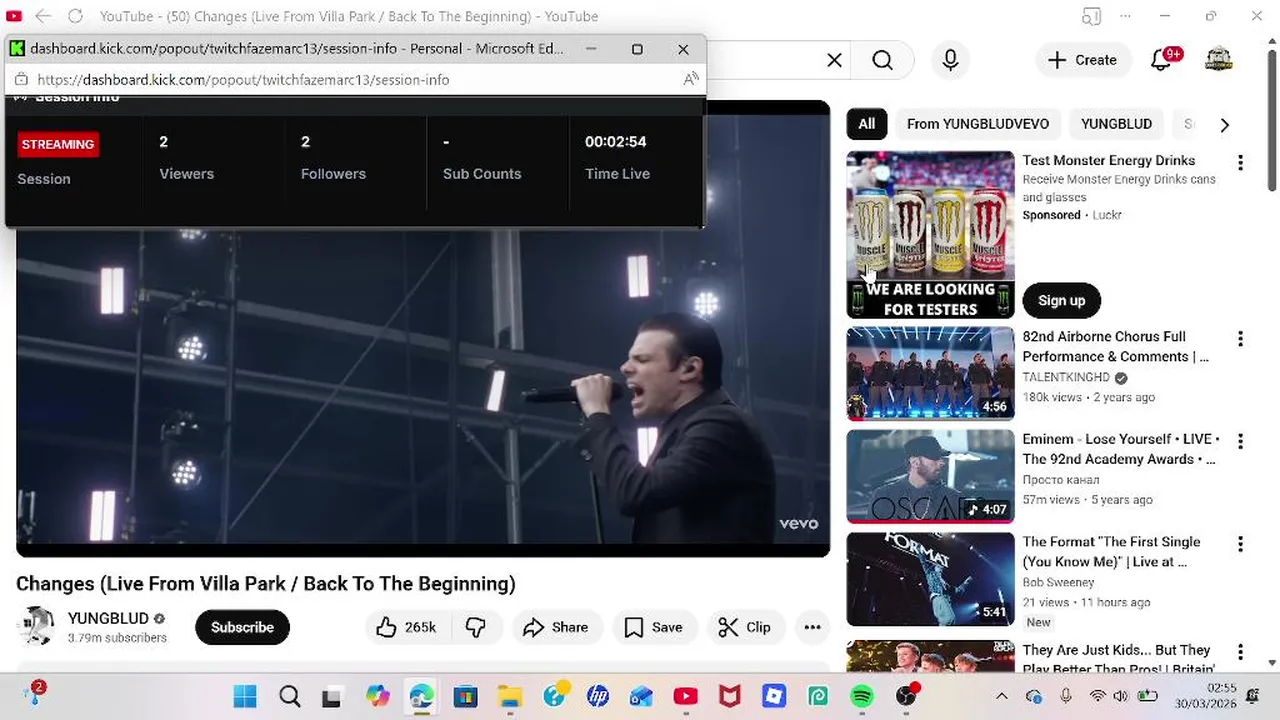Open options for Eminem Lose Yourself video
The width and height of the screenshot is (1280, 720).
[1240, 441]
